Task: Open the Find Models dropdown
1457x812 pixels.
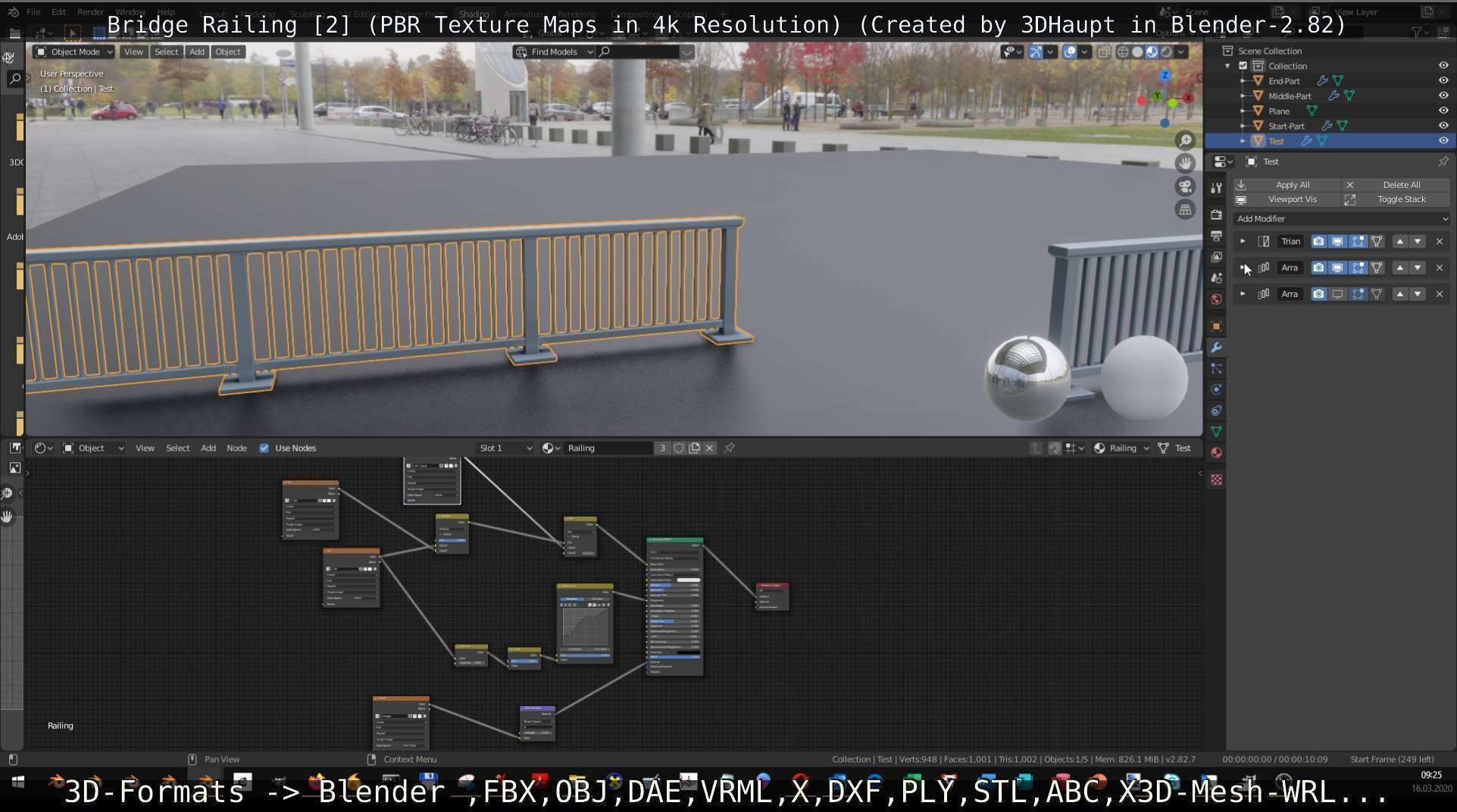Action: pyautogui.click(x=554, y=52)
